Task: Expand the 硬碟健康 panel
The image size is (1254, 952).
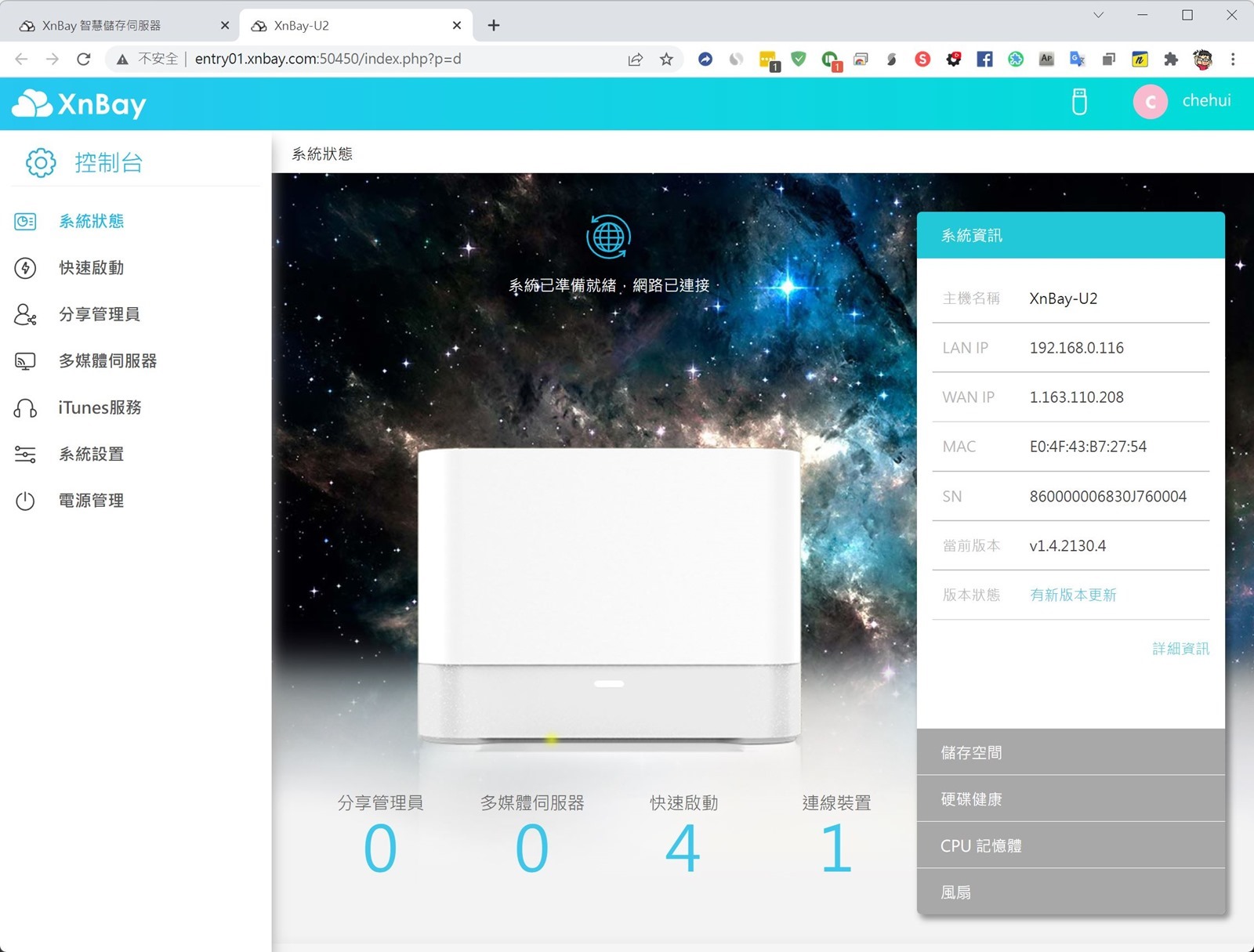Action: tap(1070, 799)
